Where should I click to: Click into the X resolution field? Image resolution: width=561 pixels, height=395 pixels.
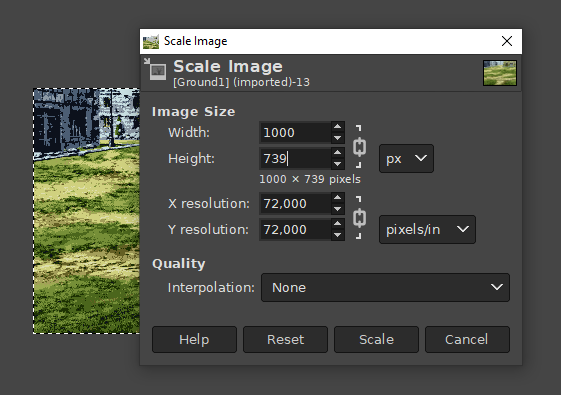pyautogui.click(x=296, y=204)
